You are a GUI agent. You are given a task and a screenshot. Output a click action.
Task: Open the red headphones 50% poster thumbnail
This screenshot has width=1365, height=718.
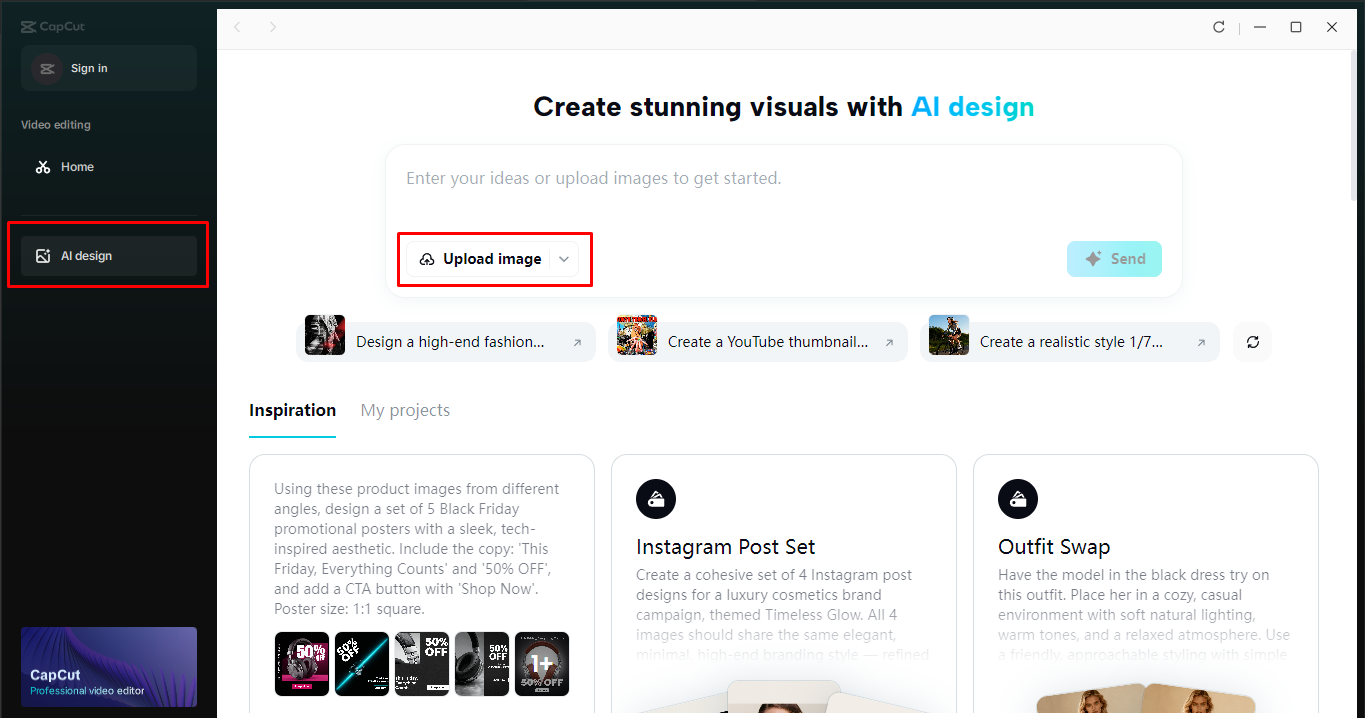pyautogui.click(x=302, y=664)
